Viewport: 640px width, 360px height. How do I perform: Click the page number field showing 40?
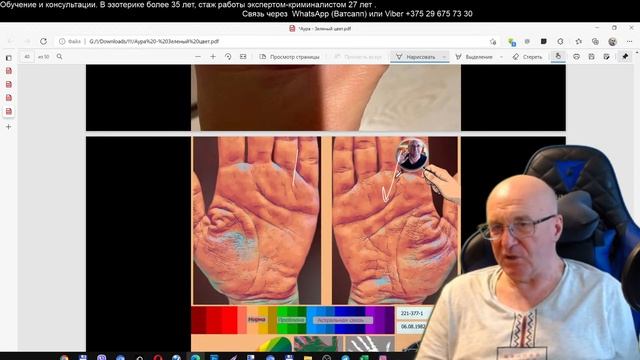(x=27, y=57)
